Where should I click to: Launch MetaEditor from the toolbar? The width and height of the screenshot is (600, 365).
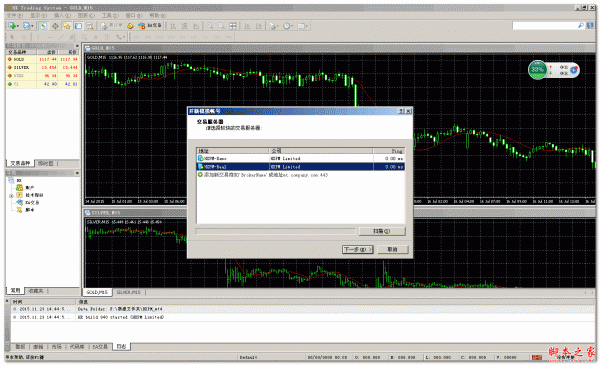[130, 26]
